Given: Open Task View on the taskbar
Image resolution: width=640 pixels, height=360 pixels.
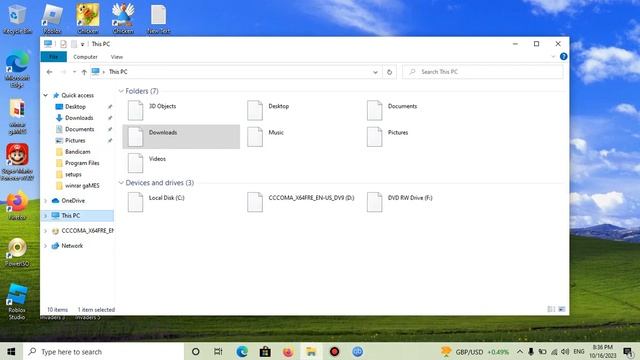Looking at the screenshot, I should click(x=218, y=351).
